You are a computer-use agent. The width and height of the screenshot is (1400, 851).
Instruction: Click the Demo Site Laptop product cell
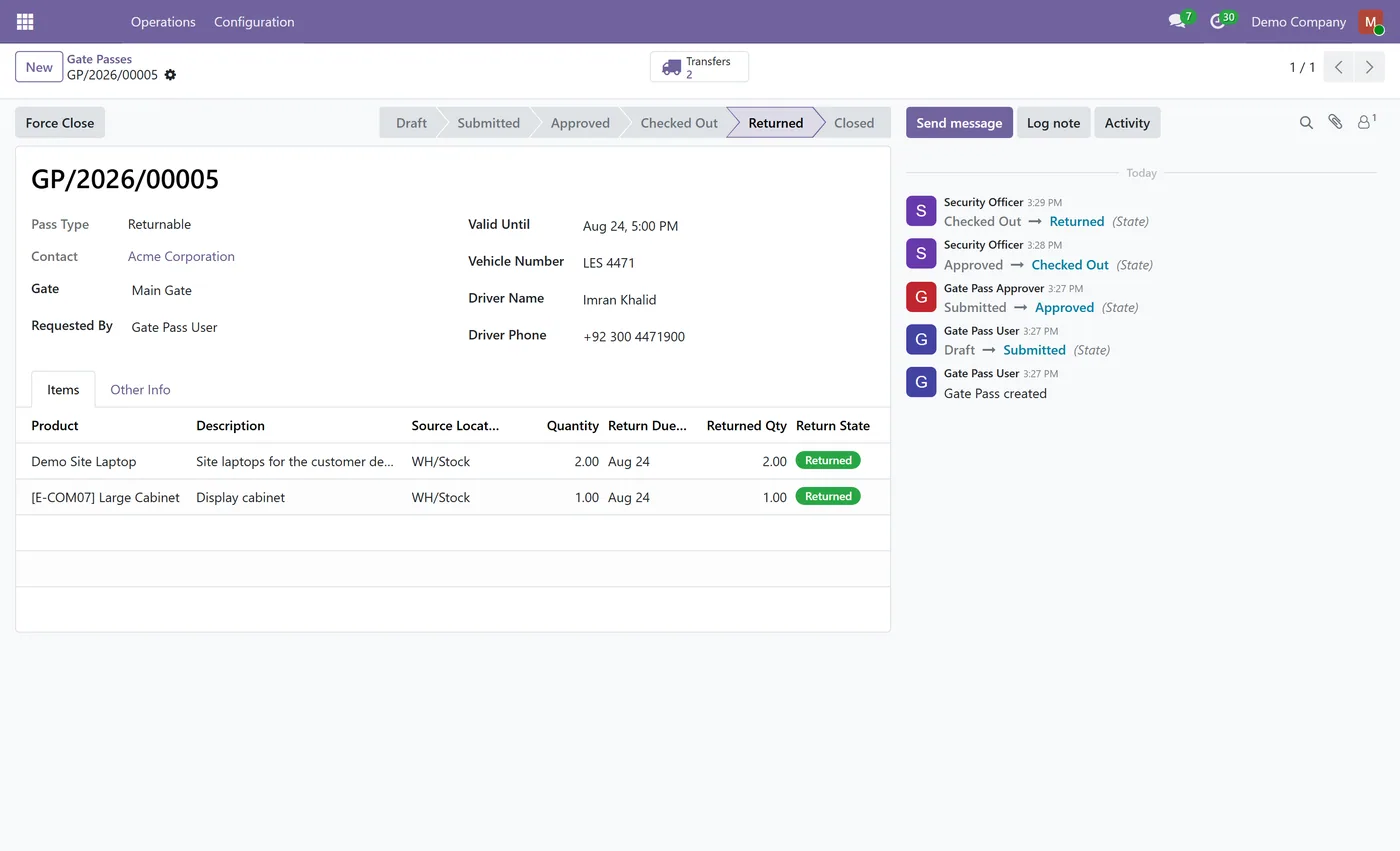click(105, 461)
